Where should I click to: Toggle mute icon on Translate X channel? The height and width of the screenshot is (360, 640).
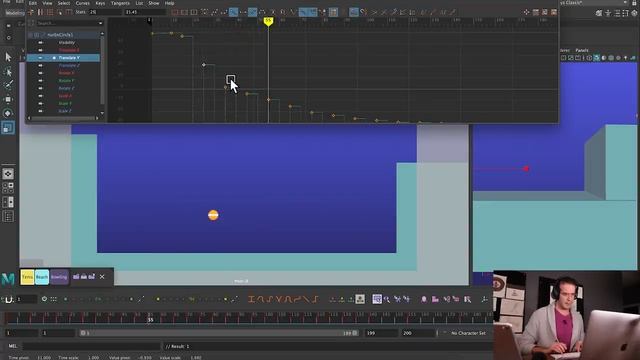(x=40, y=50)
